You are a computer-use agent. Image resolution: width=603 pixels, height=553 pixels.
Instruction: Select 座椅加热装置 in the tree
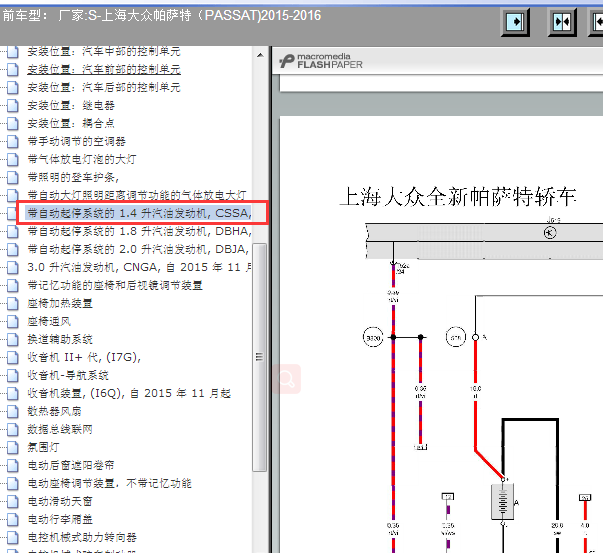pyautogui.click(x=60, y=303)
